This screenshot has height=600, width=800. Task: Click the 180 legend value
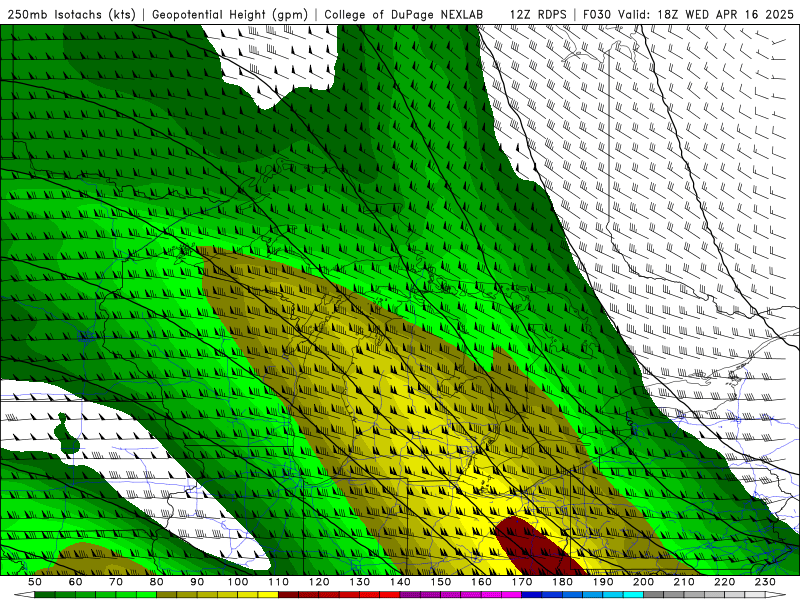tap(562, 582)
